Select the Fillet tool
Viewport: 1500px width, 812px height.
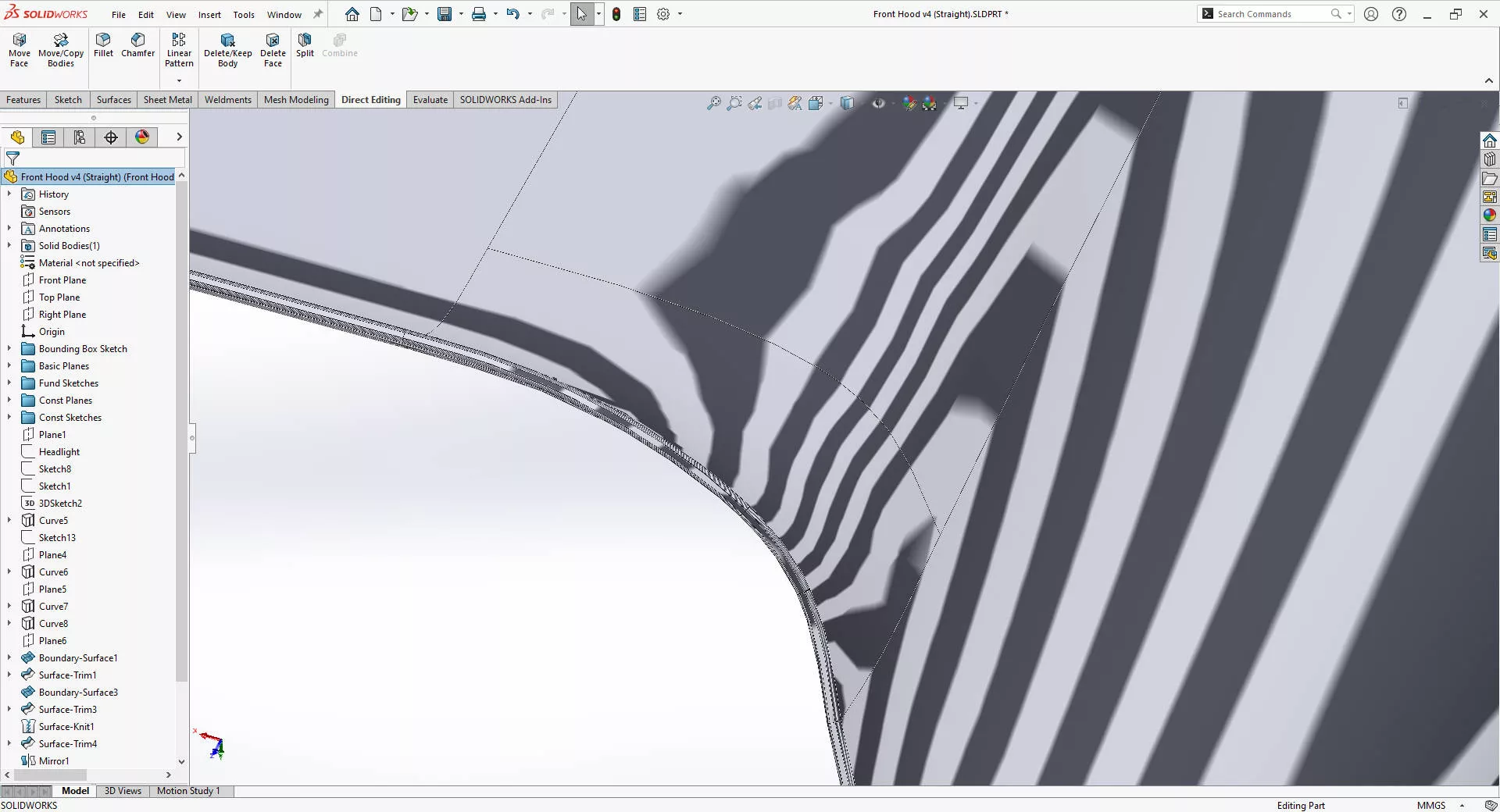click(102, 47)
